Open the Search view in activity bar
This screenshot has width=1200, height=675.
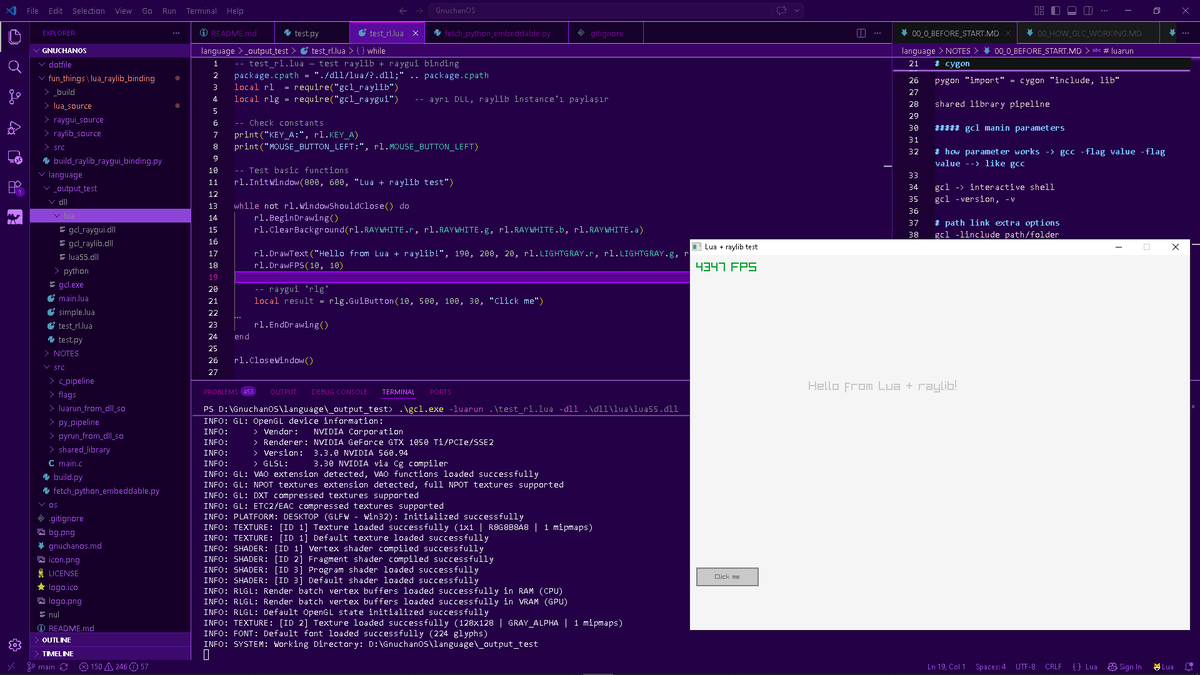point(14,67)
